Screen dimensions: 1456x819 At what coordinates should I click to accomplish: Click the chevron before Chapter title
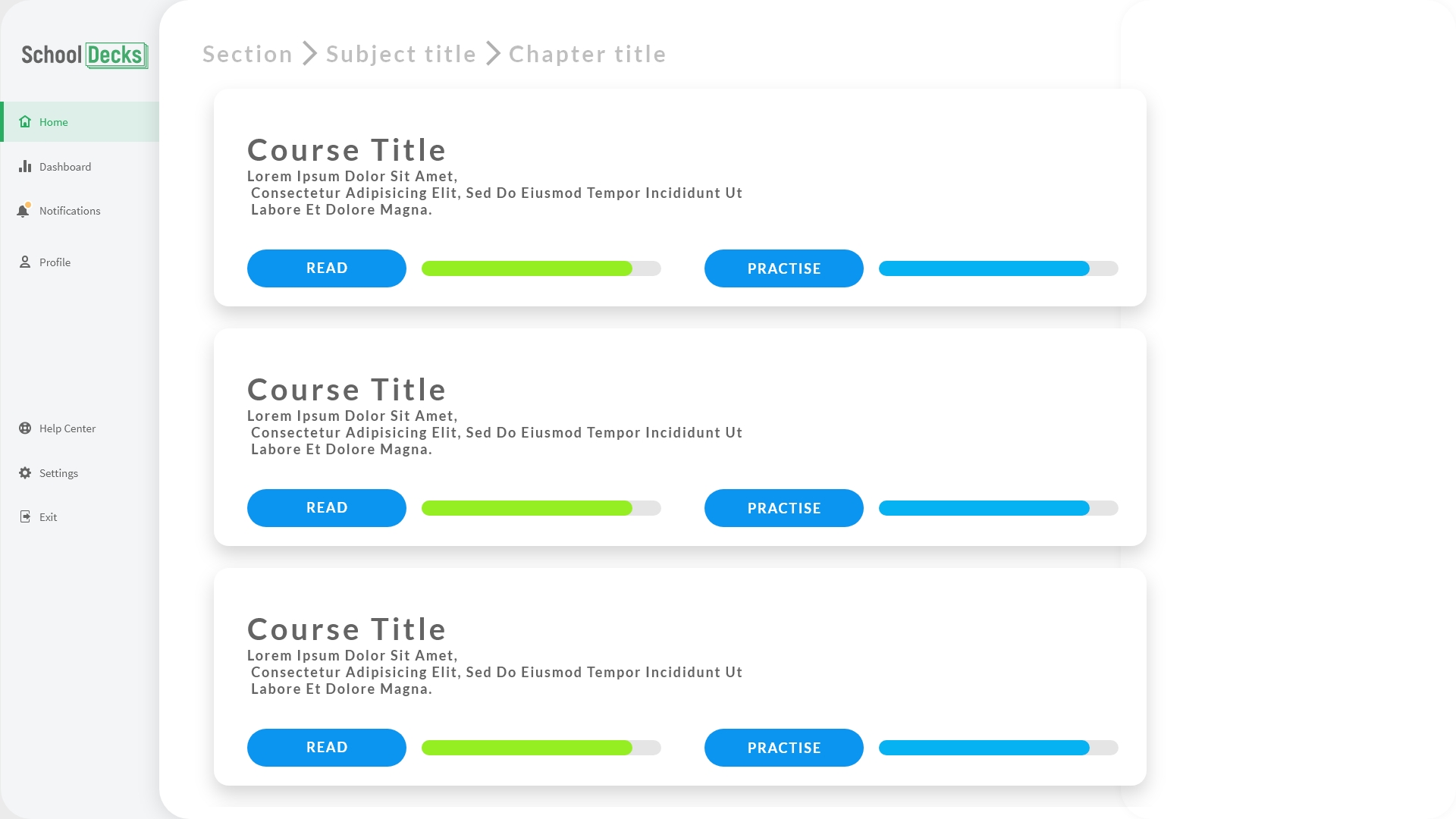pos(493,54)
